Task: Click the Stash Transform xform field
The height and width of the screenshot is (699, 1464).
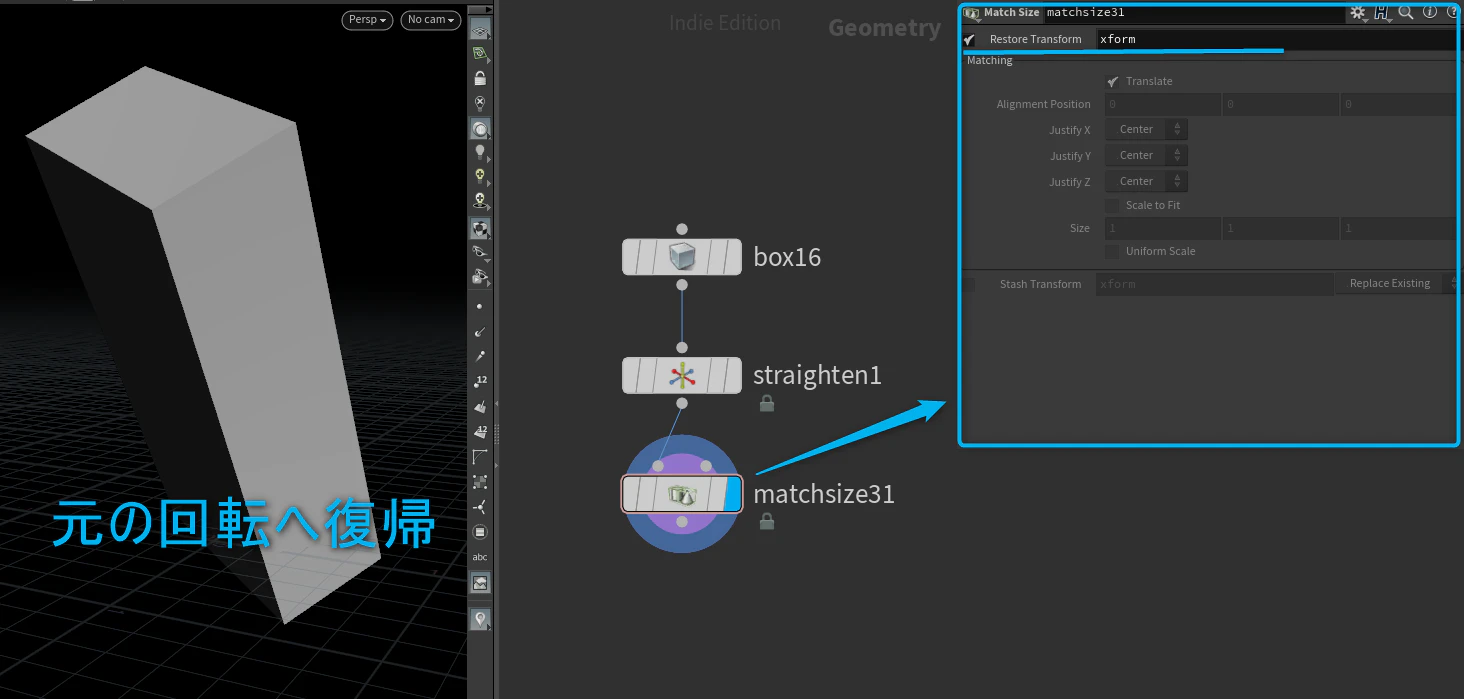Action: [x=1214, y=284]
